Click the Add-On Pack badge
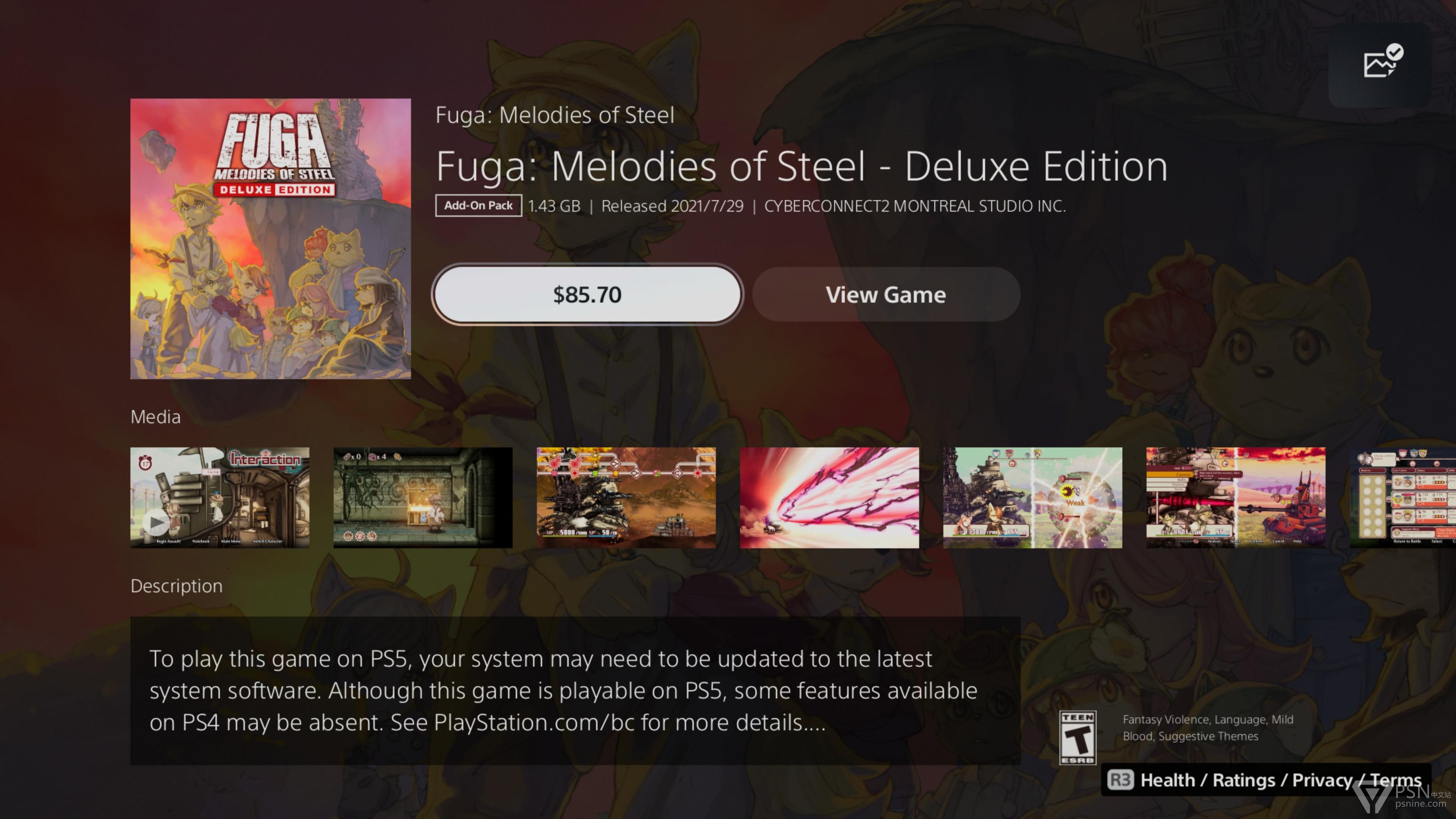This screenshot has height=819, width=1456. click(x=478, y=206)
